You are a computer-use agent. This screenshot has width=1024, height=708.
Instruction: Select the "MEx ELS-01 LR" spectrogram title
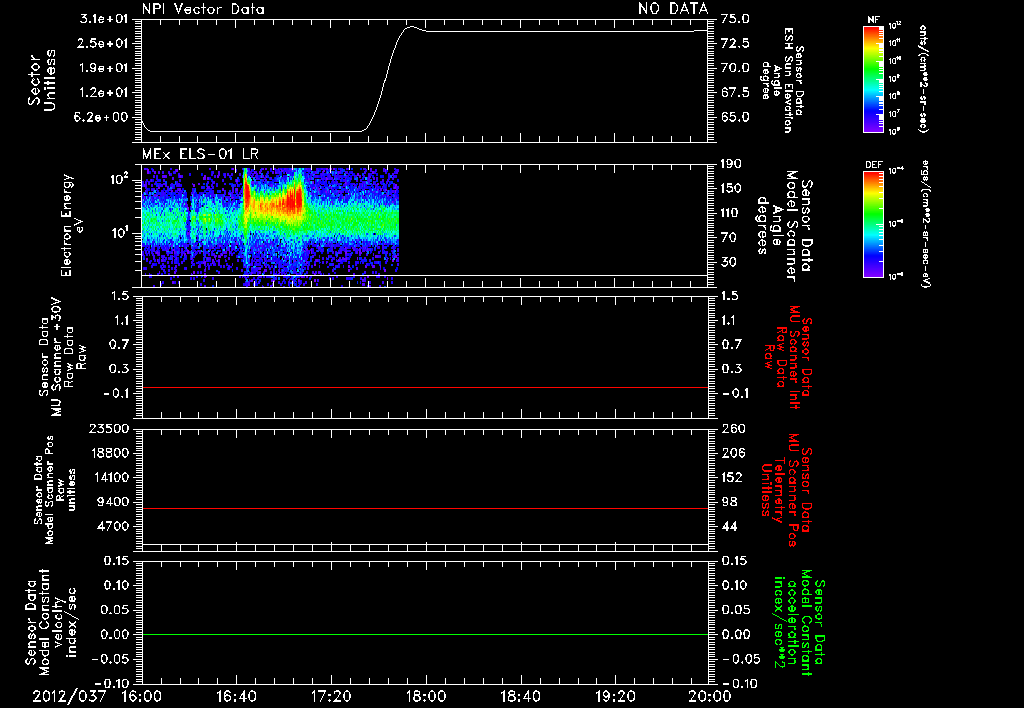coord(200,155)
